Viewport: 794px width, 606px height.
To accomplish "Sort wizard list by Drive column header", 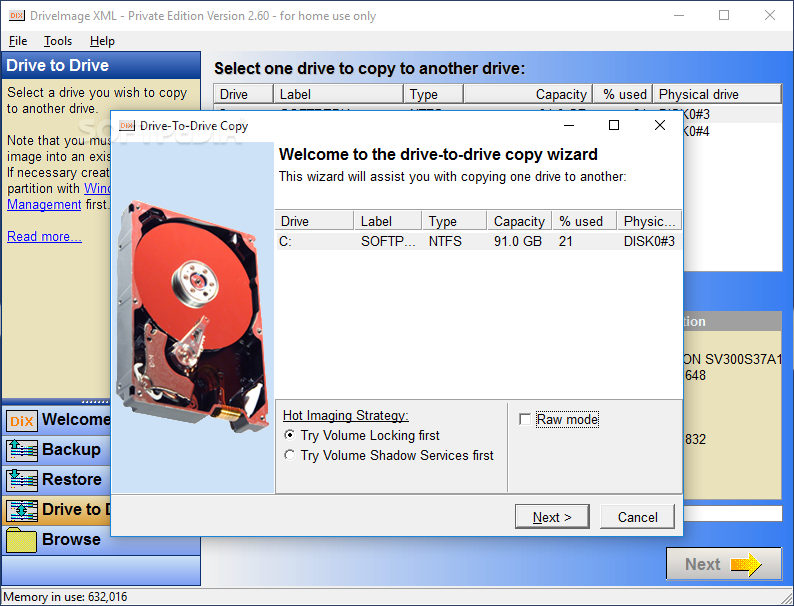I will pyautogui.click(x=314, y=221).
